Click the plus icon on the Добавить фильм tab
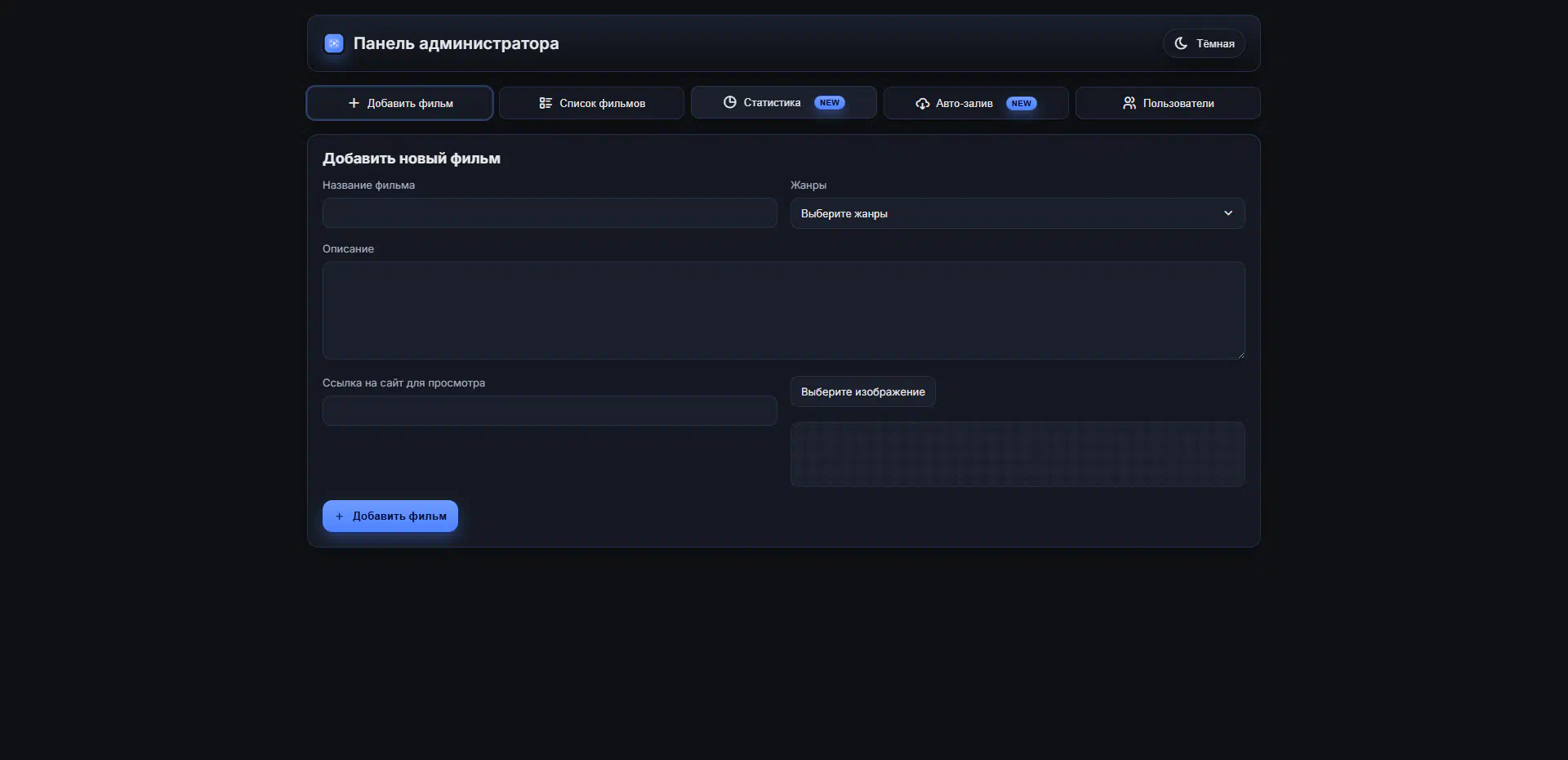 pyautogui.click(x=354, y=103)
